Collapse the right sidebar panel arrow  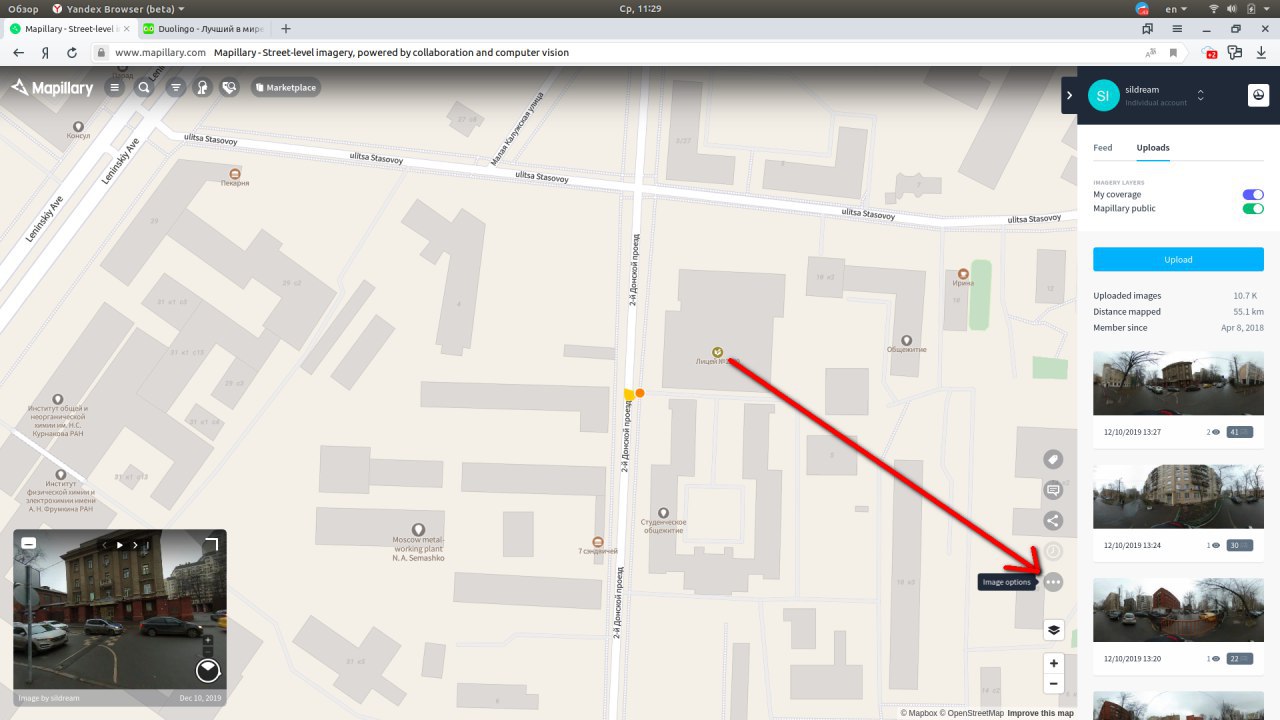click(1069, 95)
